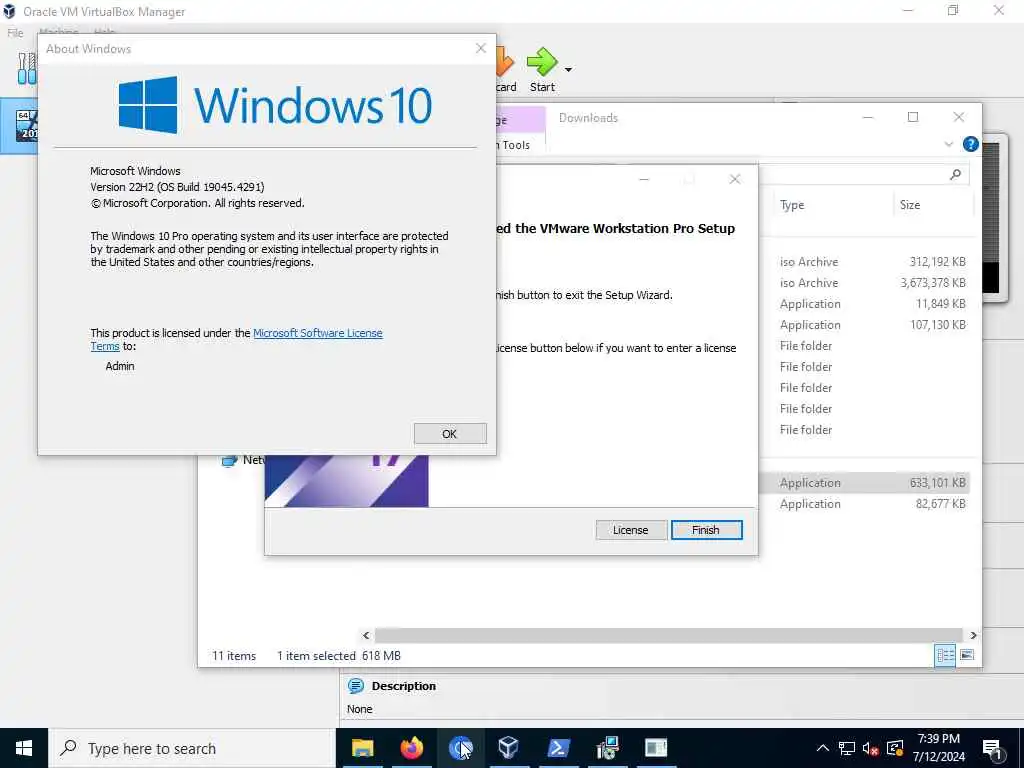The image size is (1024, 768).
Task: Click the horizontal scrollbar left arrow in Explorer
Action: tap(366, 635)
